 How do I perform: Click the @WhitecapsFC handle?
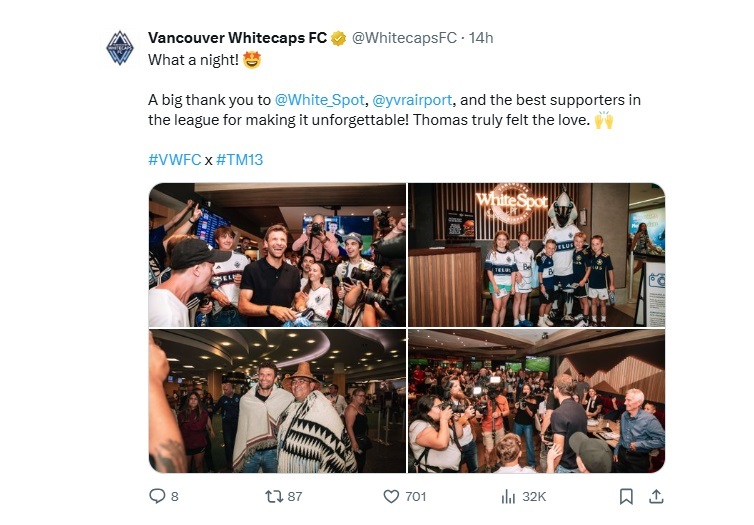click(404, 38)
